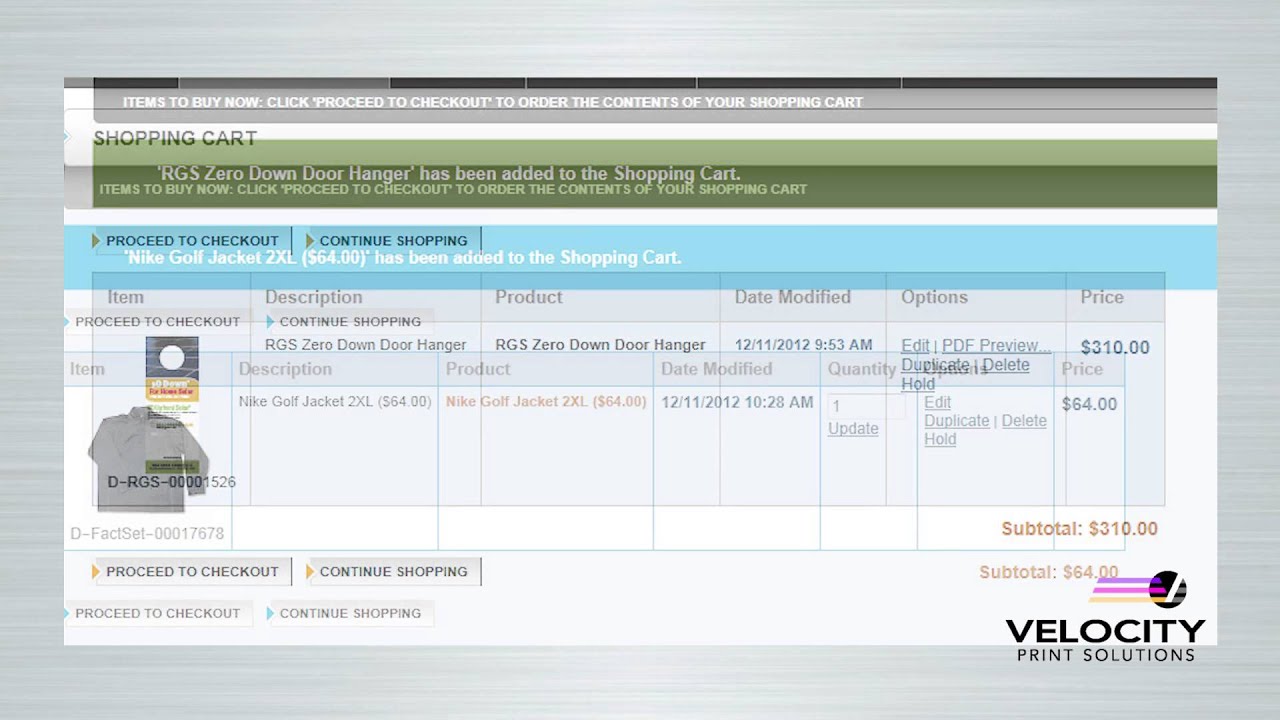The height and width of the screenshot is (720, 1280).
Task: Click the date 12/11/2012 9:53 AM
Action: 803,345
